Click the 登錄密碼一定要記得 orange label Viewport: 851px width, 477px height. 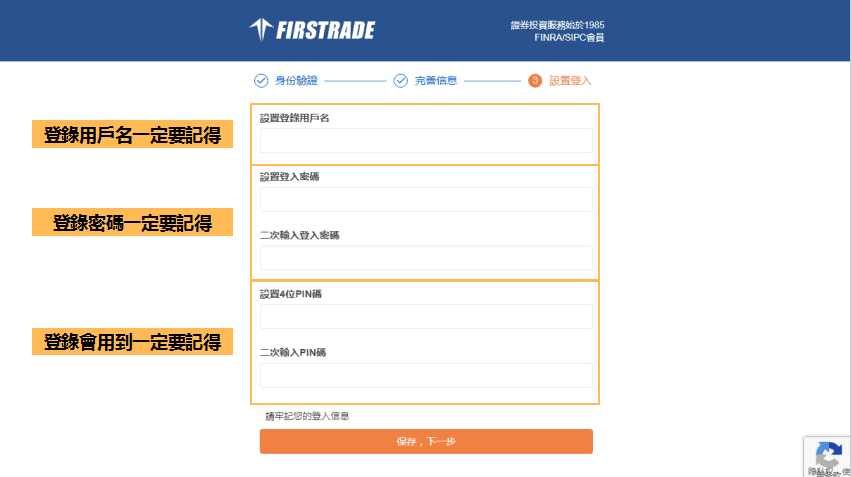pos(132,222)
